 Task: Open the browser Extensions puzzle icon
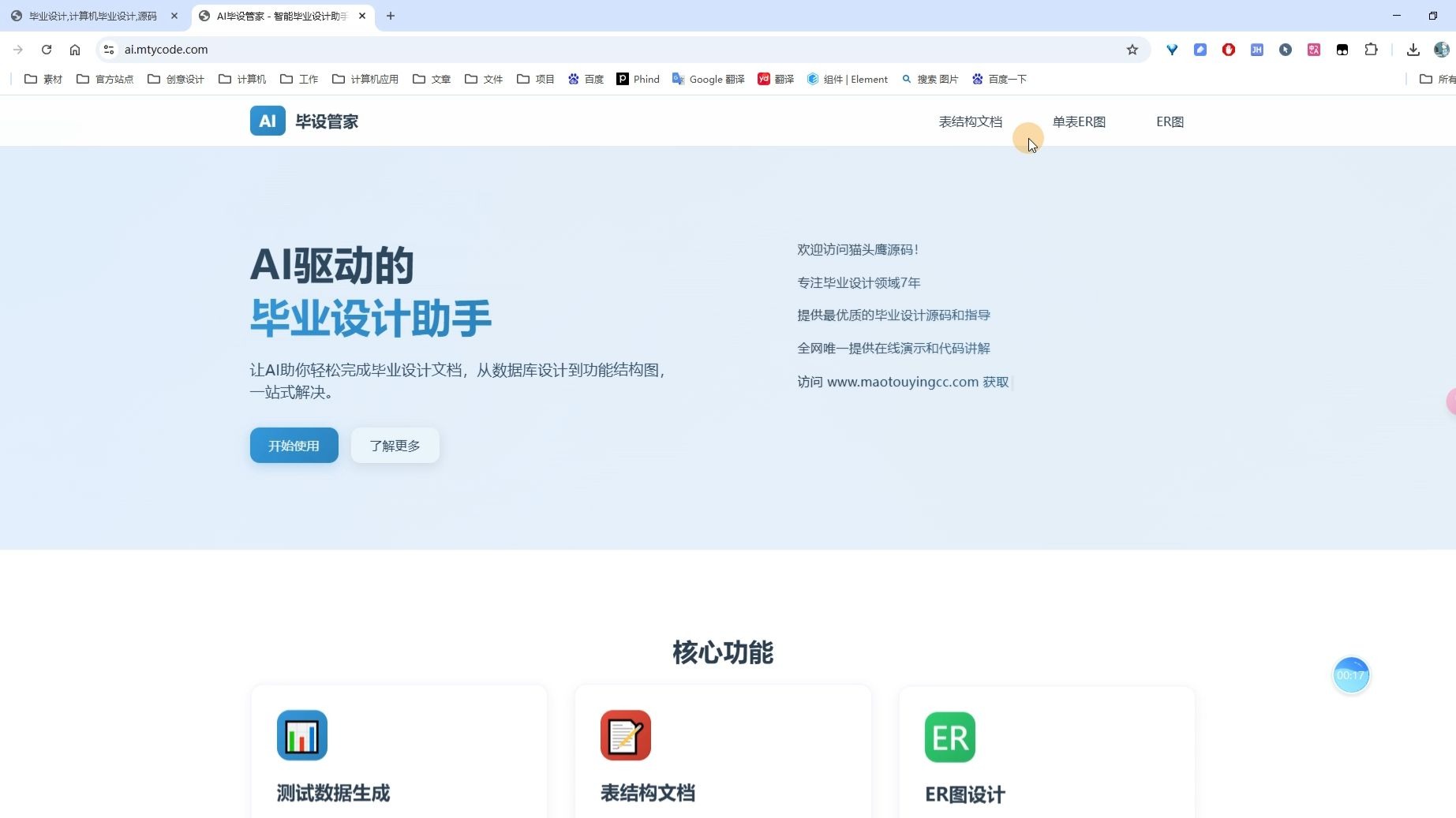(x=1371, y=49)
